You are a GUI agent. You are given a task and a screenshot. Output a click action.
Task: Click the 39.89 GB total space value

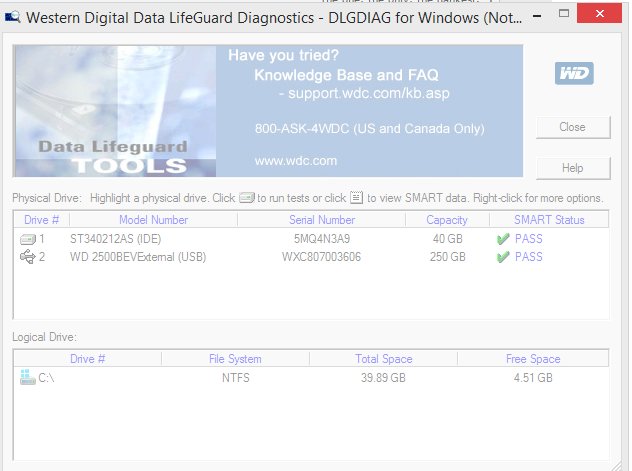tap(383, 378)
